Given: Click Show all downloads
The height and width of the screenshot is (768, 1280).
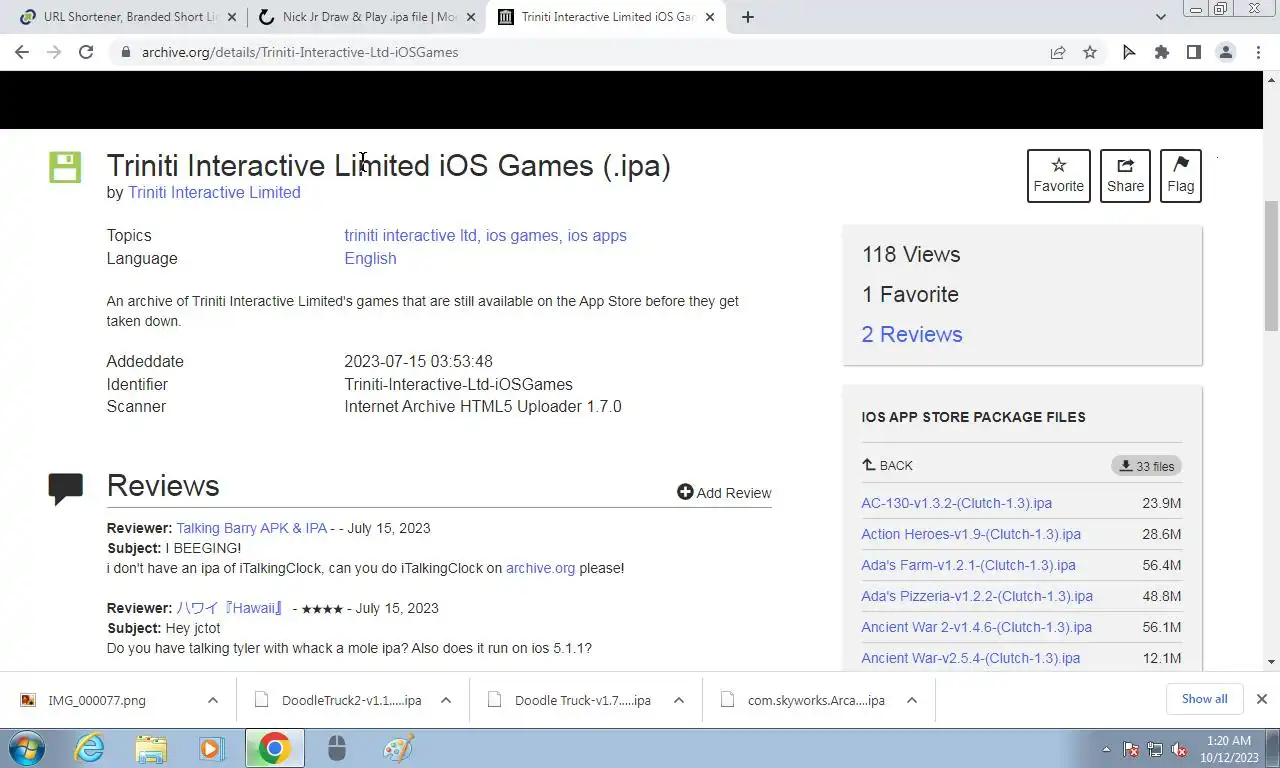Looking at the screenshot, I should pos(1204,699).
